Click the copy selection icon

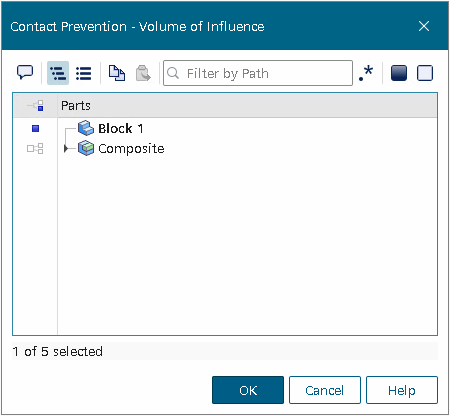117,73
